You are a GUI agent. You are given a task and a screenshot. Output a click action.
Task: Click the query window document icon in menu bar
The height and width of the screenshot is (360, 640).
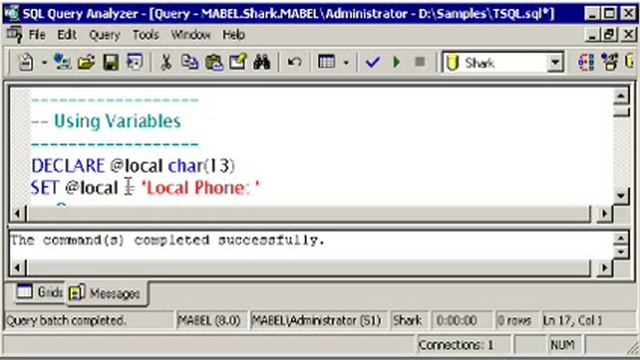click(x=14, y=35)
